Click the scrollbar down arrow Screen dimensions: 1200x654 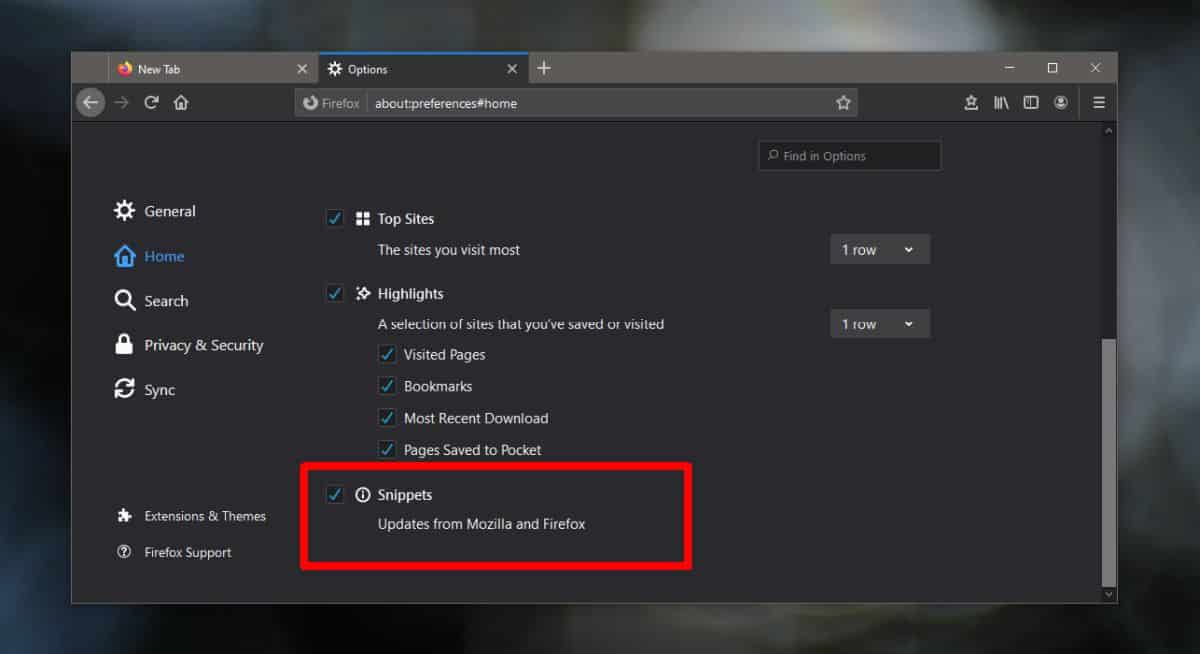1107,594
